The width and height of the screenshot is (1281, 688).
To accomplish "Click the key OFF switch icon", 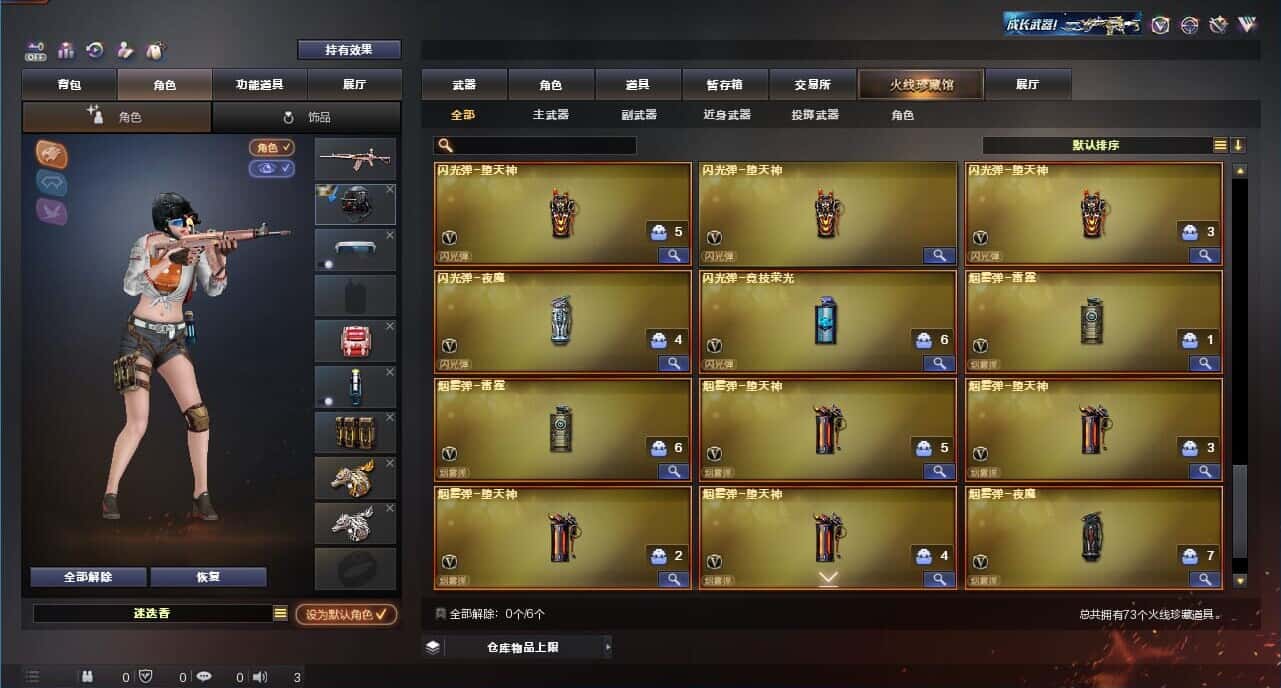I will [x=35, y=49].
